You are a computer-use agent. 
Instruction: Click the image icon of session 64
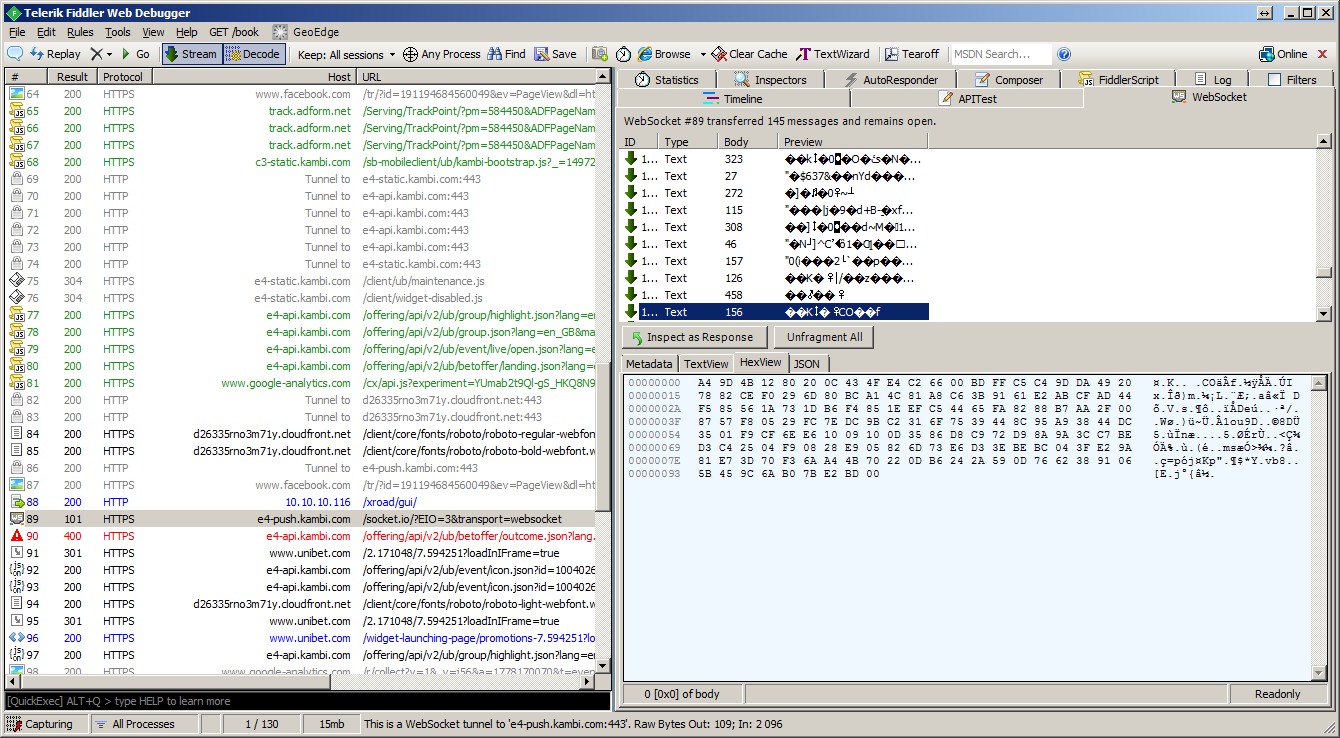(x=17, y=94)
